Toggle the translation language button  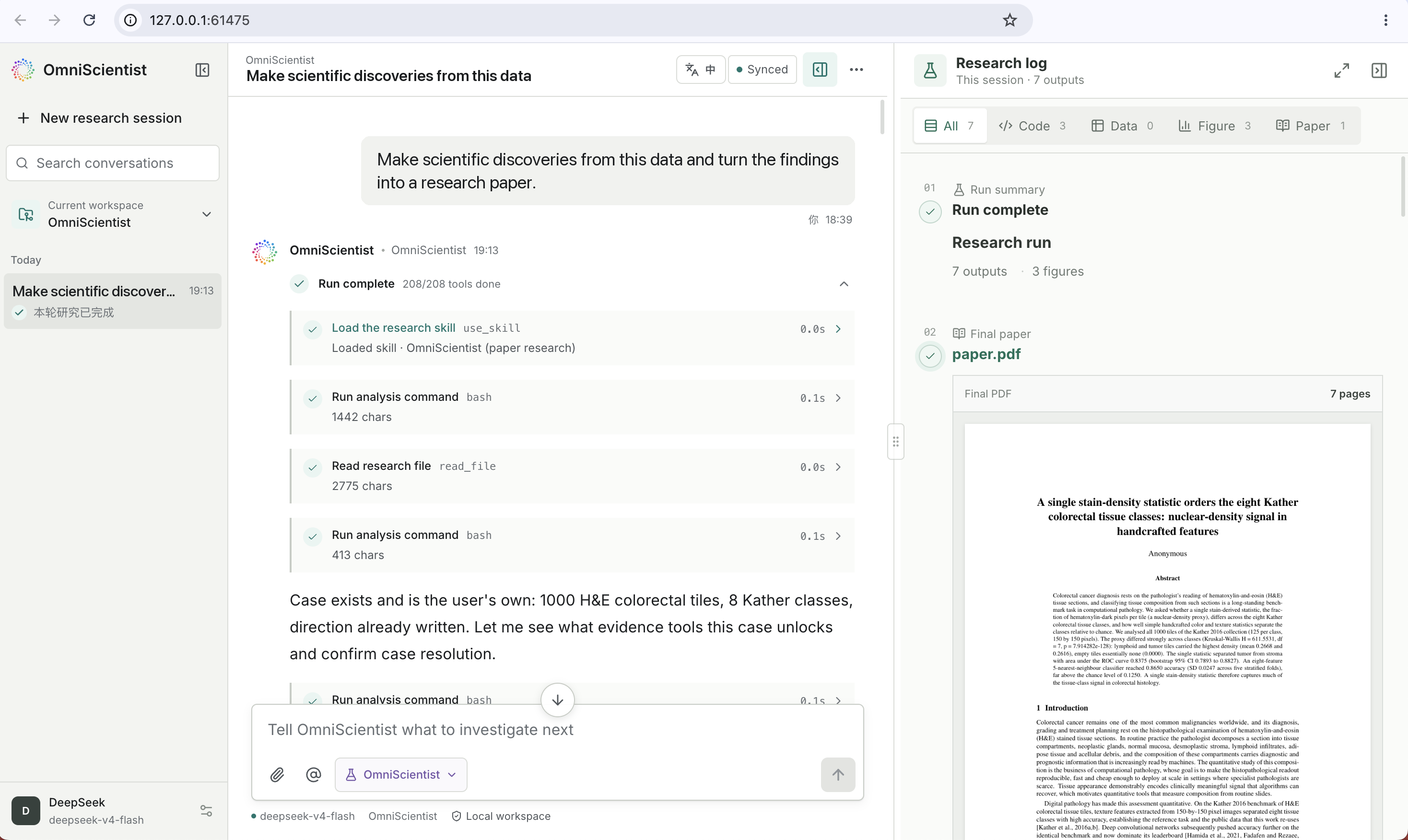(x=700, y=69)
